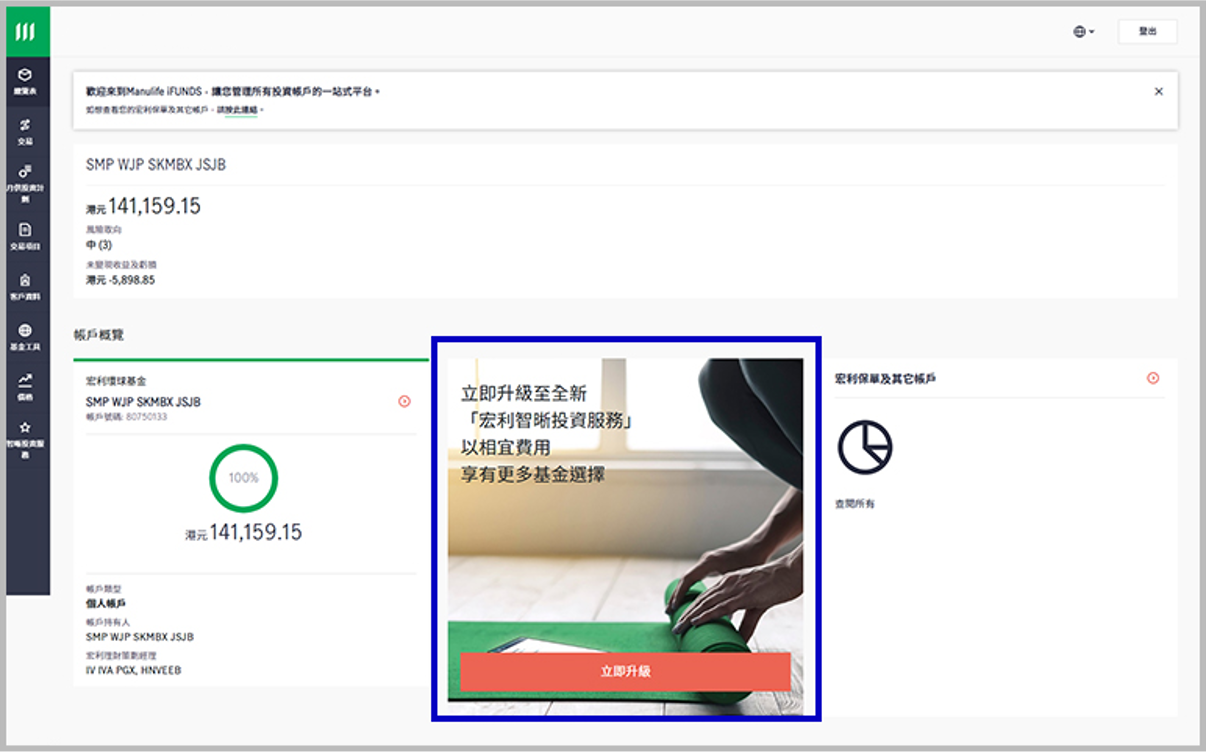The image size is (1209, 752).
Task: Close the welcome notification banner
Action: click(x=1159, y=91)
